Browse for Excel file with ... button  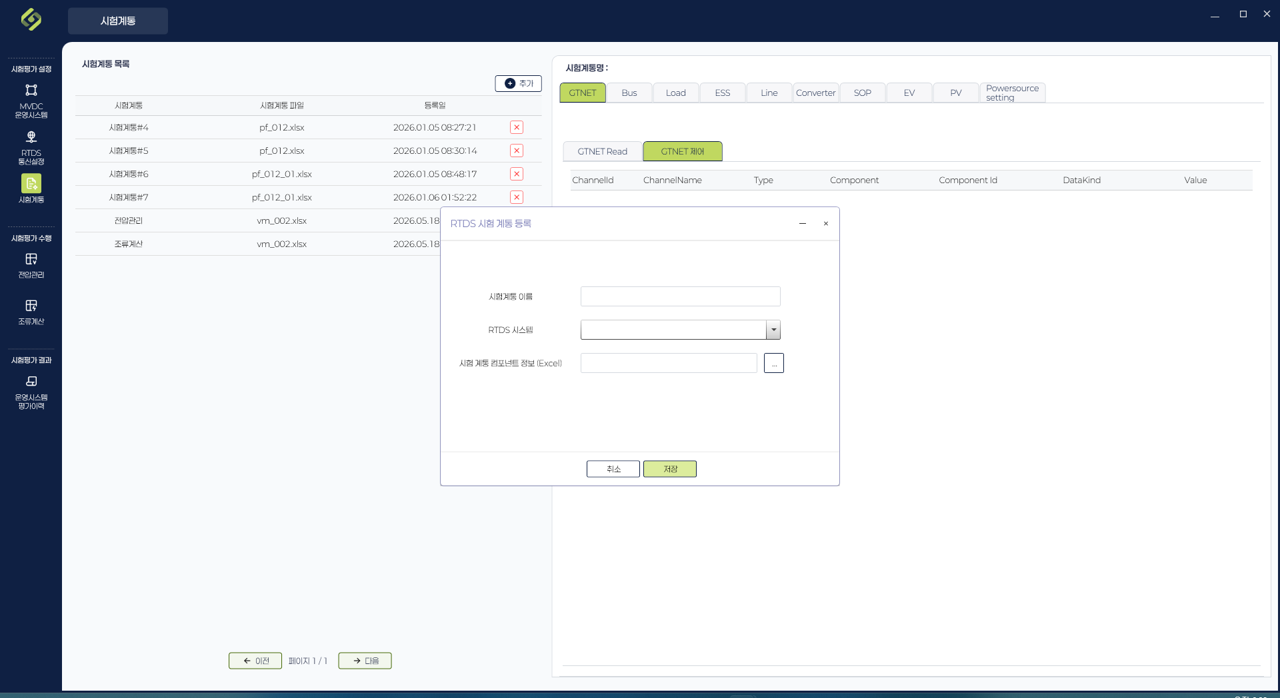[774, 363]
